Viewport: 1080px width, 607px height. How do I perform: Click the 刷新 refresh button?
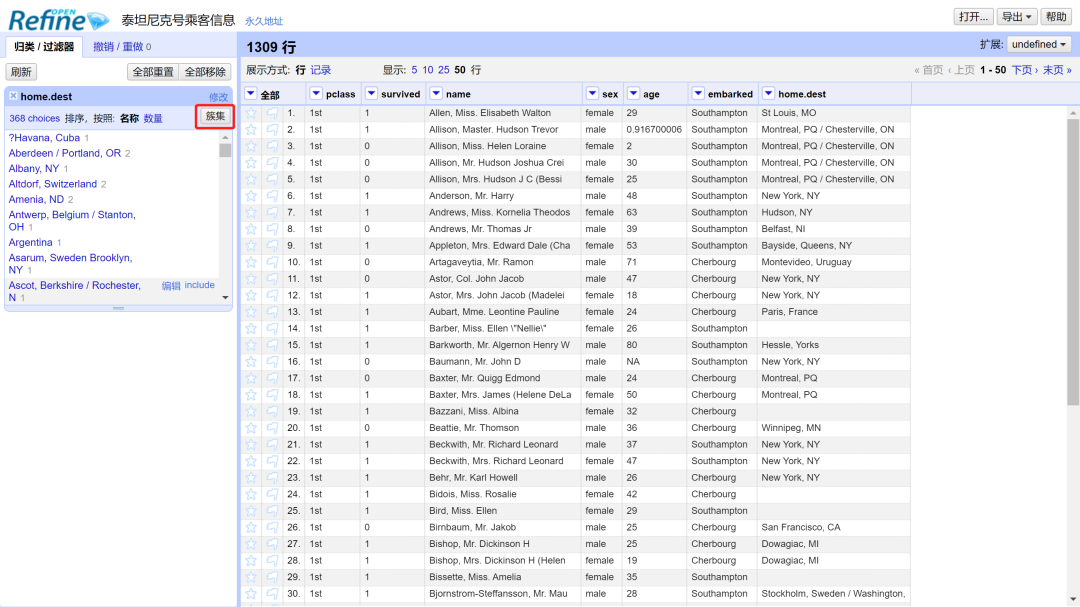(x=21, y=72)
